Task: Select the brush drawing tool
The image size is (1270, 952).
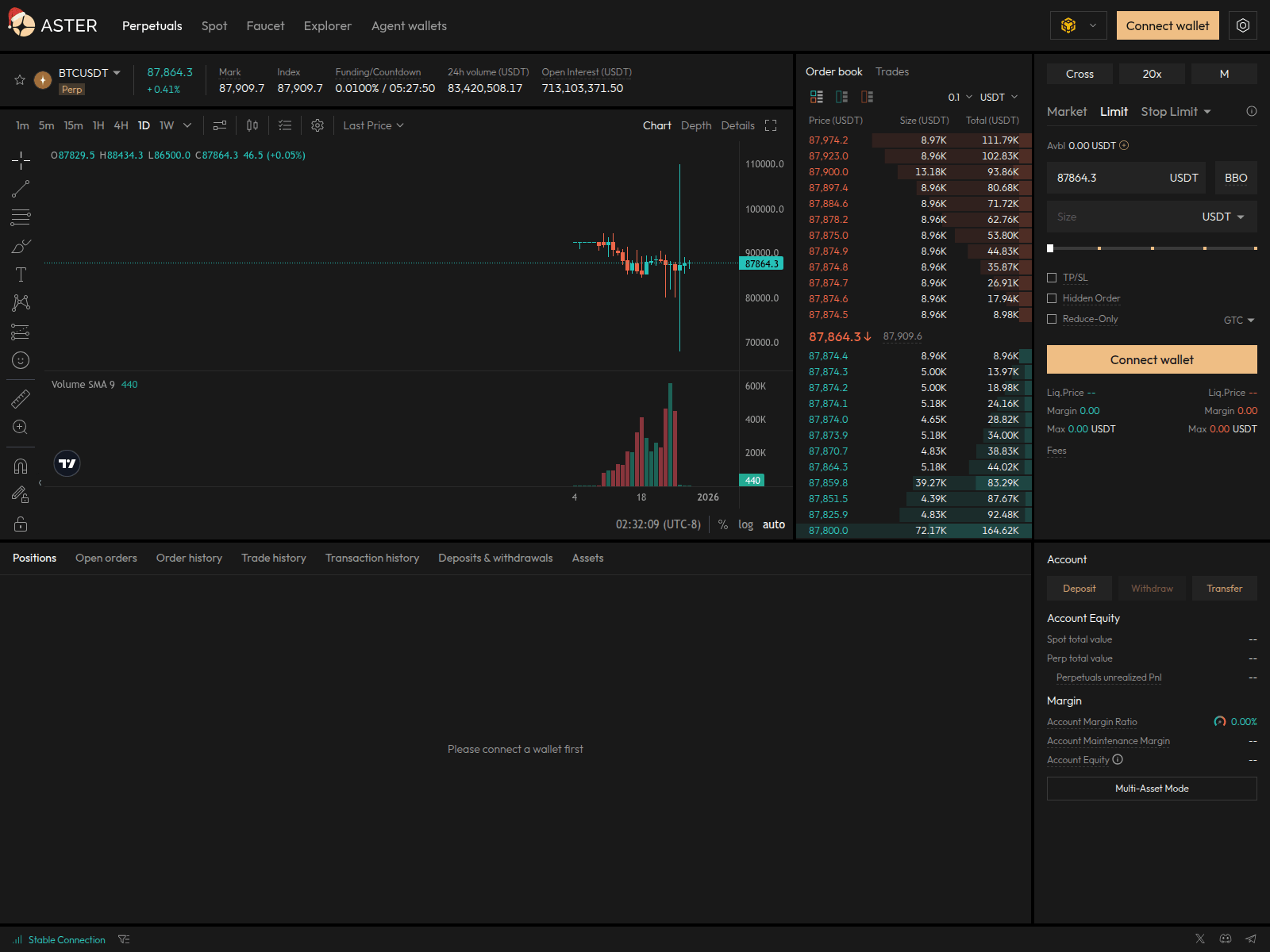Action: 21,246
